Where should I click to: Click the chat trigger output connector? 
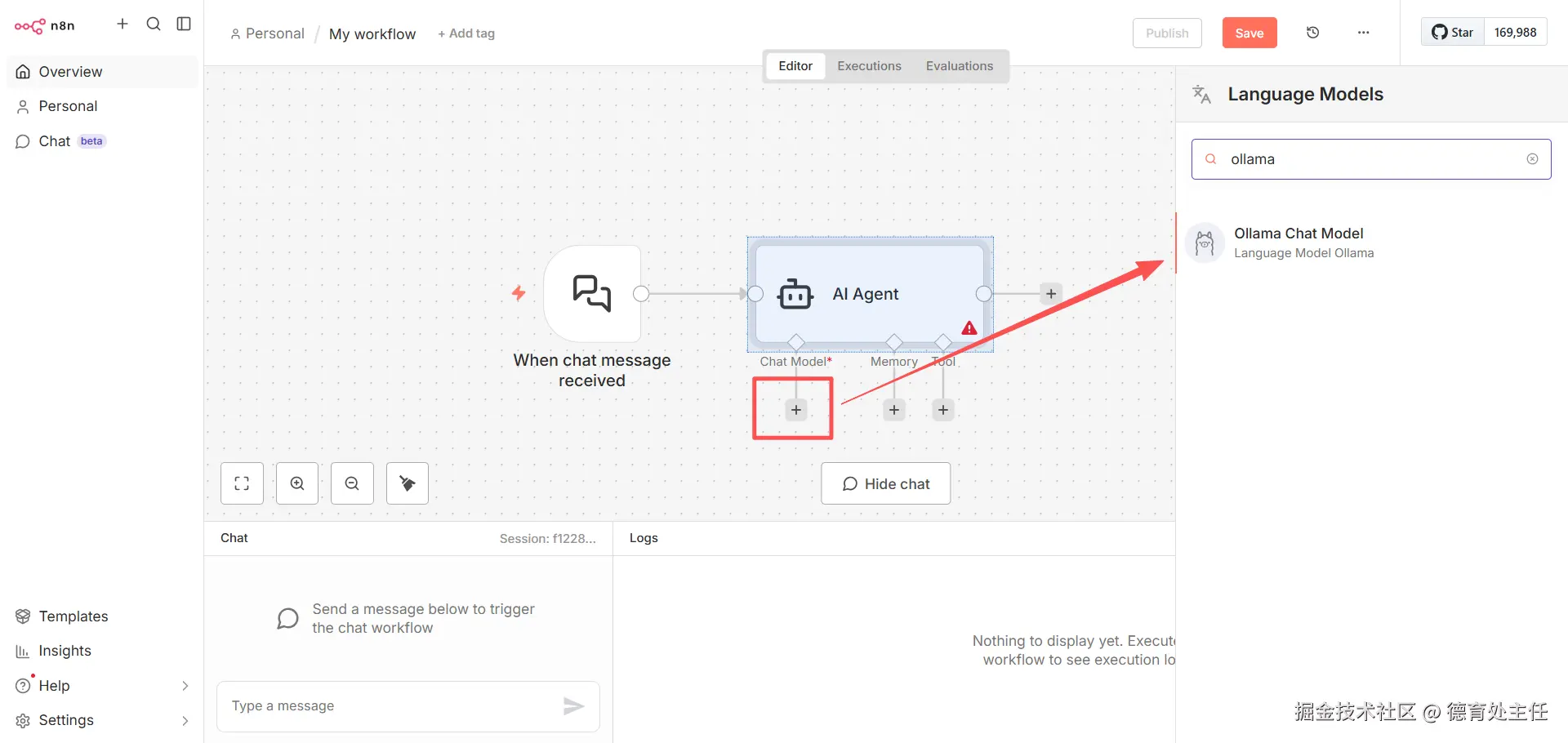pyautogui.click(x=641, y=294)
